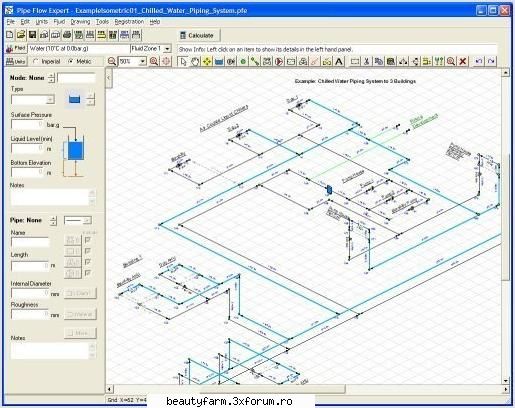Open the 50% zoom level dropdown

[x=142, y=61]
